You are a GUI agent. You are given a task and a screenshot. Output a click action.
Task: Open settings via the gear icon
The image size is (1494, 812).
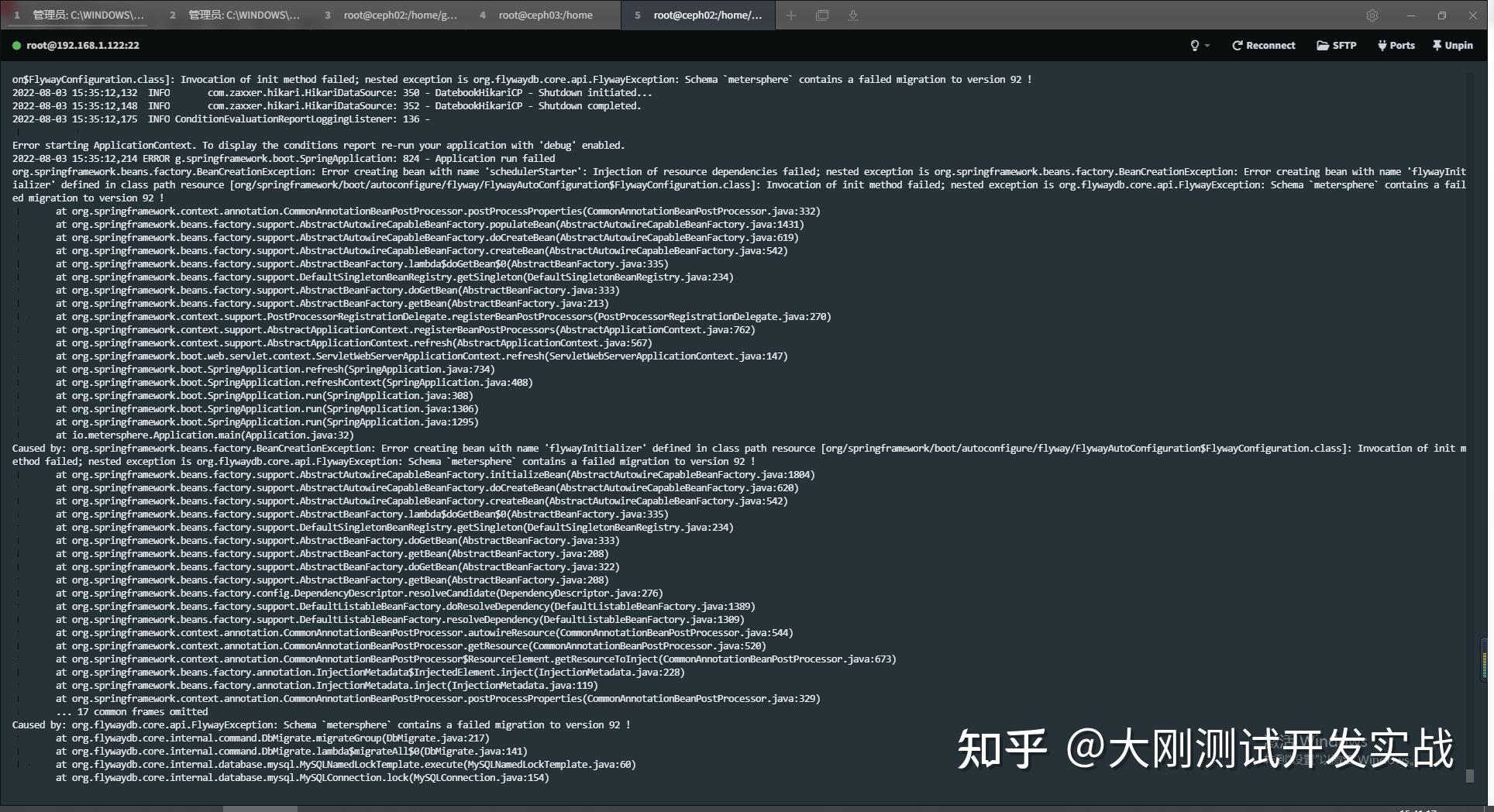1372,15
